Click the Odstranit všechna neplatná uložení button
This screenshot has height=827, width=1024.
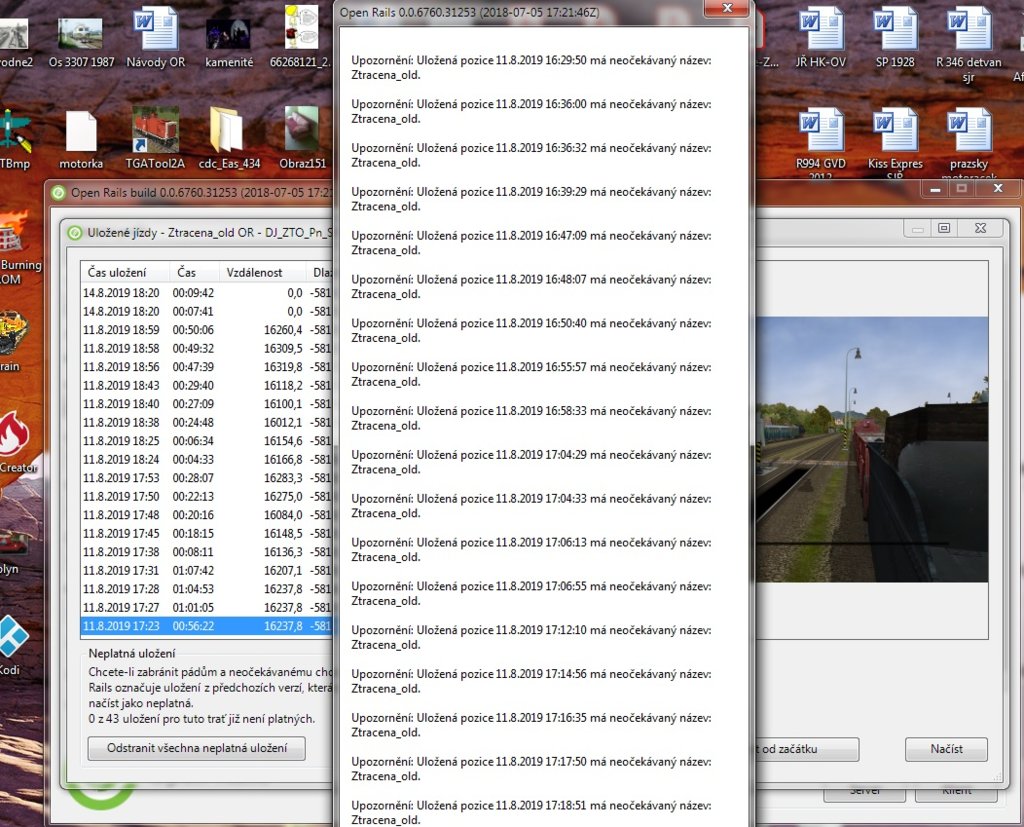point(196,748)
